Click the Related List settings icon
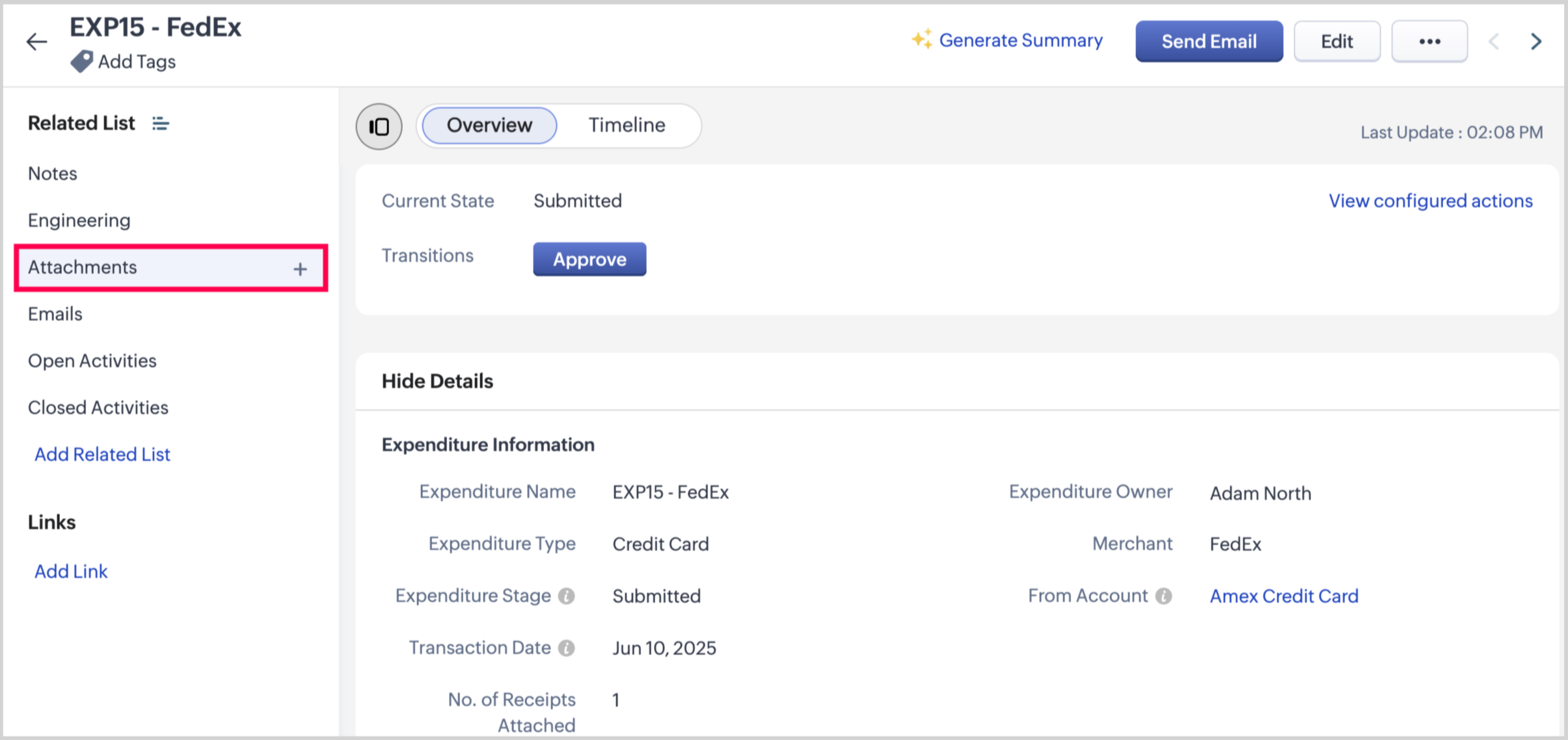The width and height of the screenshot is (1568, 740). tap(160, 123)
